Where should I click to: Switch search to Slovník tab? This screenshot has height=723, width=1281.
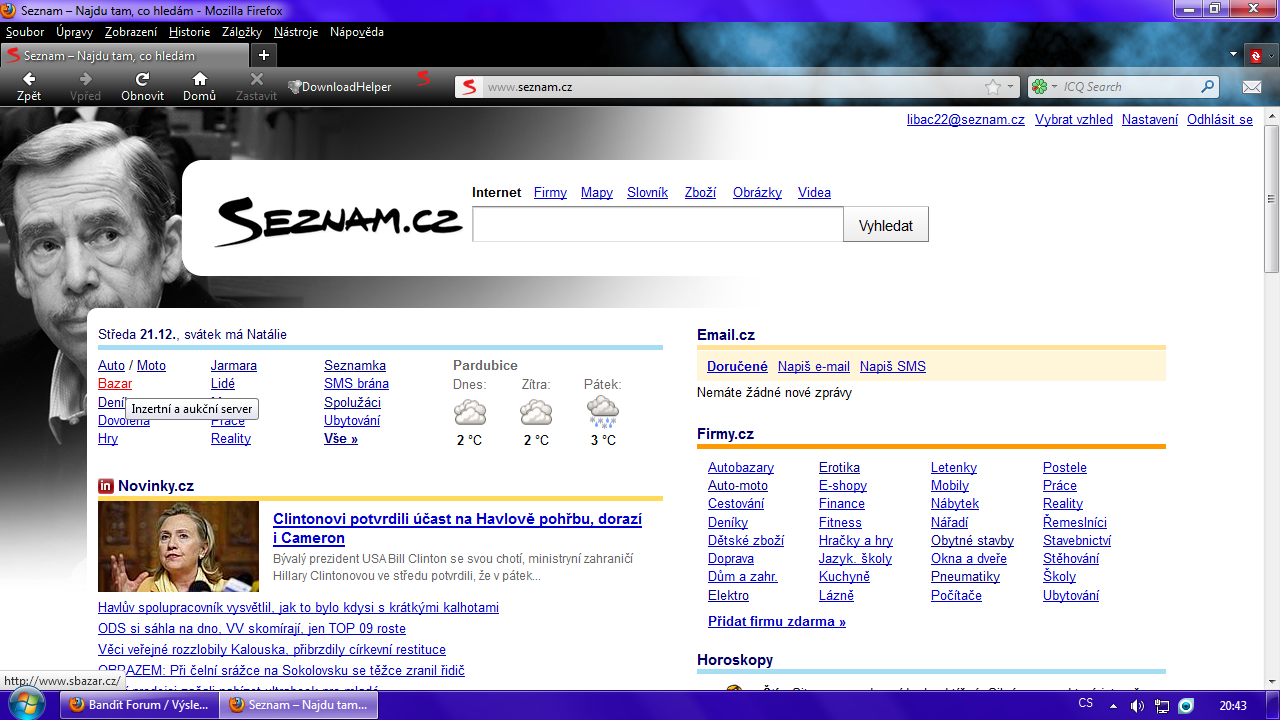coord(647,192)
